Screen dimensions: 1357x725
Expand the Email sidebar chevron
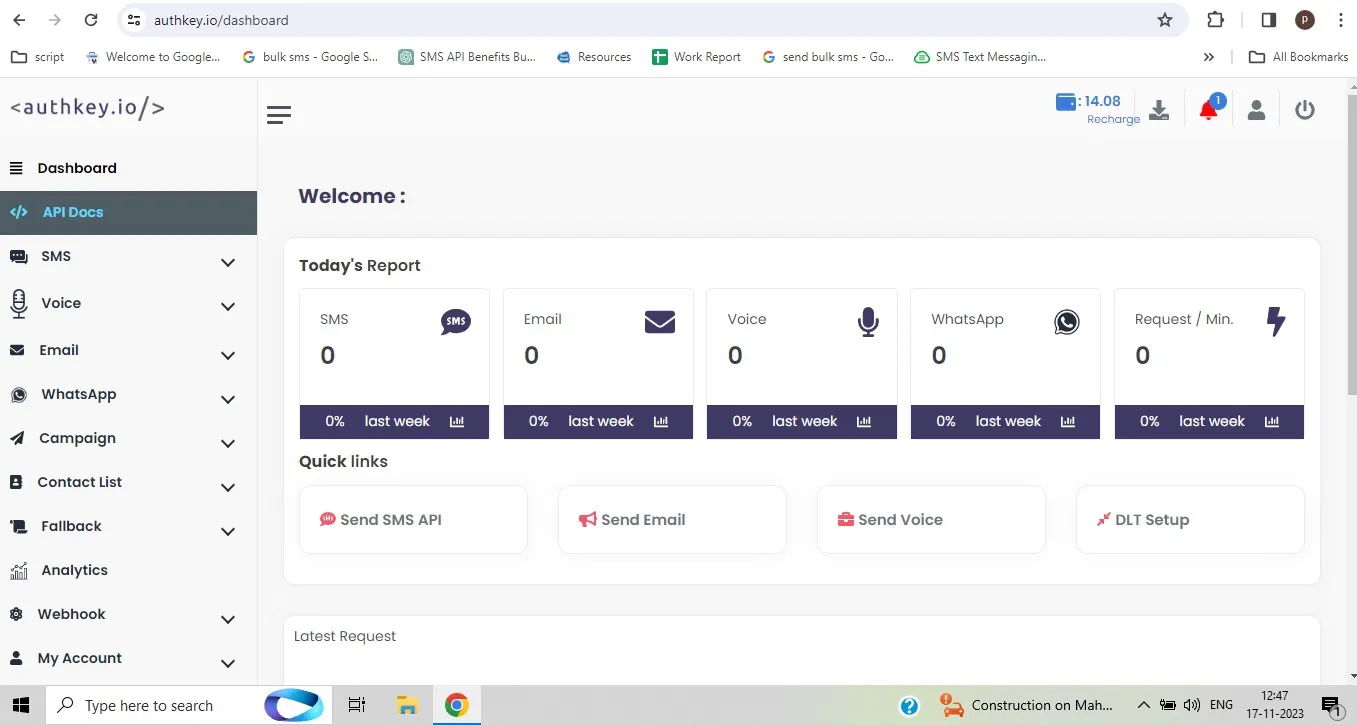click(x=228, y=355)
